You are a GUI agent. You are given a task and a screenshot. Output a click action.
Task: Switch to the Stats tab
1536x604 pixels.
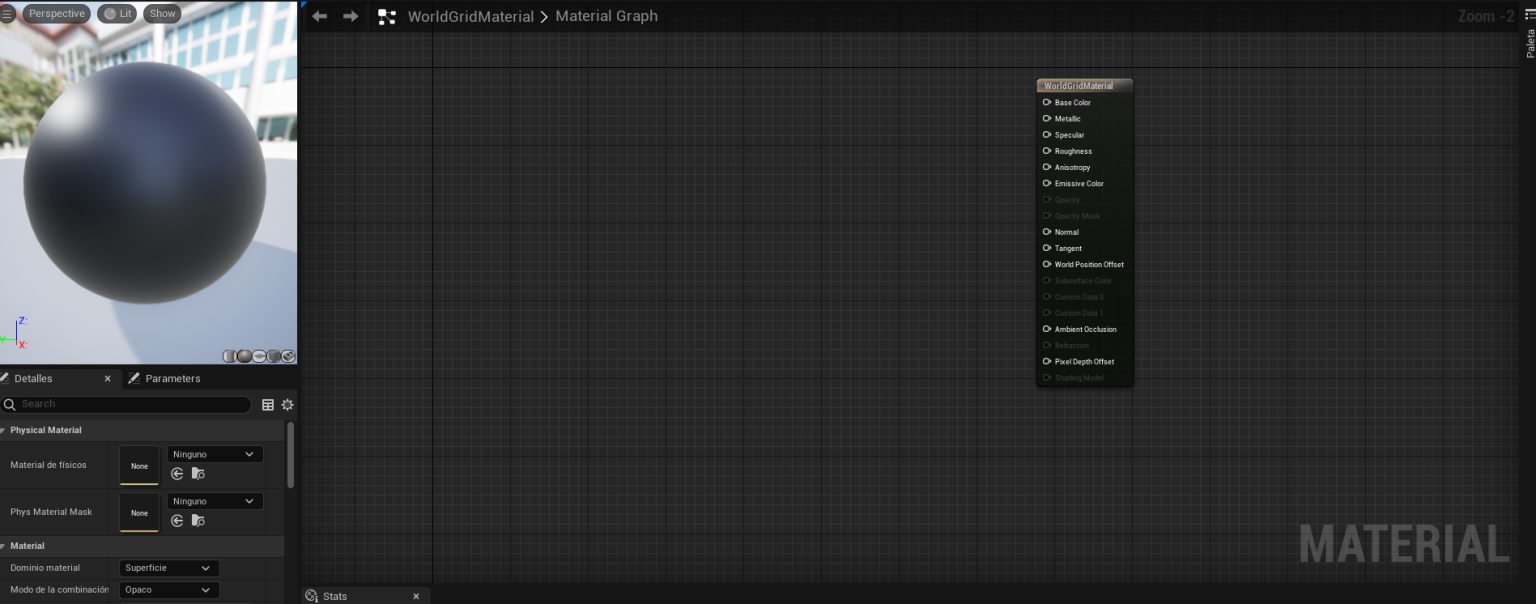[x=335, y=596]
